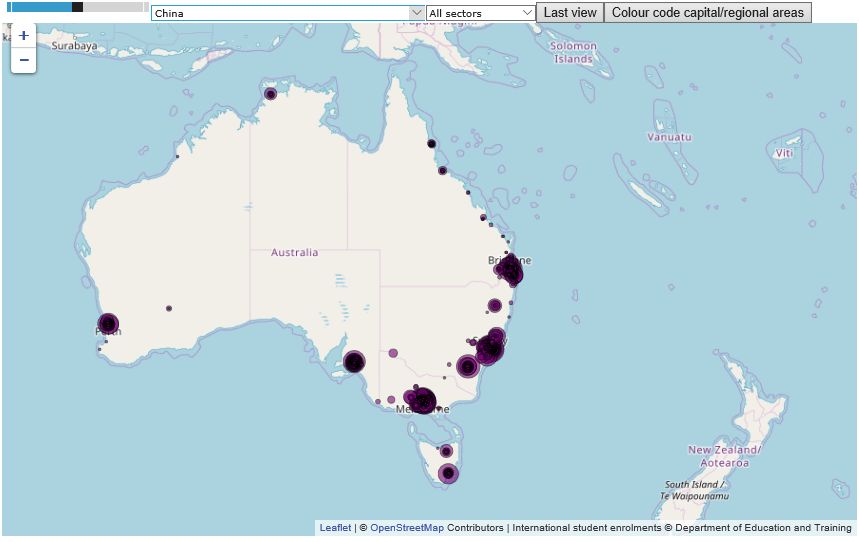Zoom out the map with minus button

coord(24,60)
